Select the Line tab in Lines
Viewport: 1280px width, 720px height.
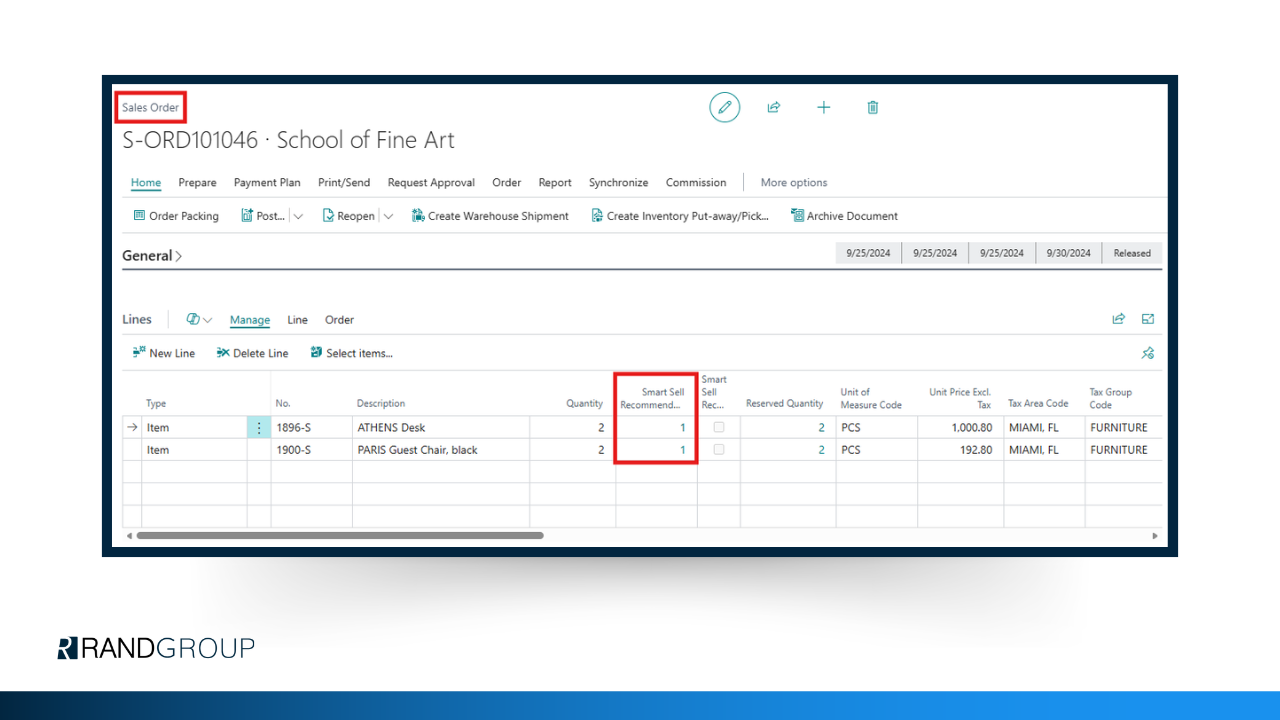[x=298, y=320]
